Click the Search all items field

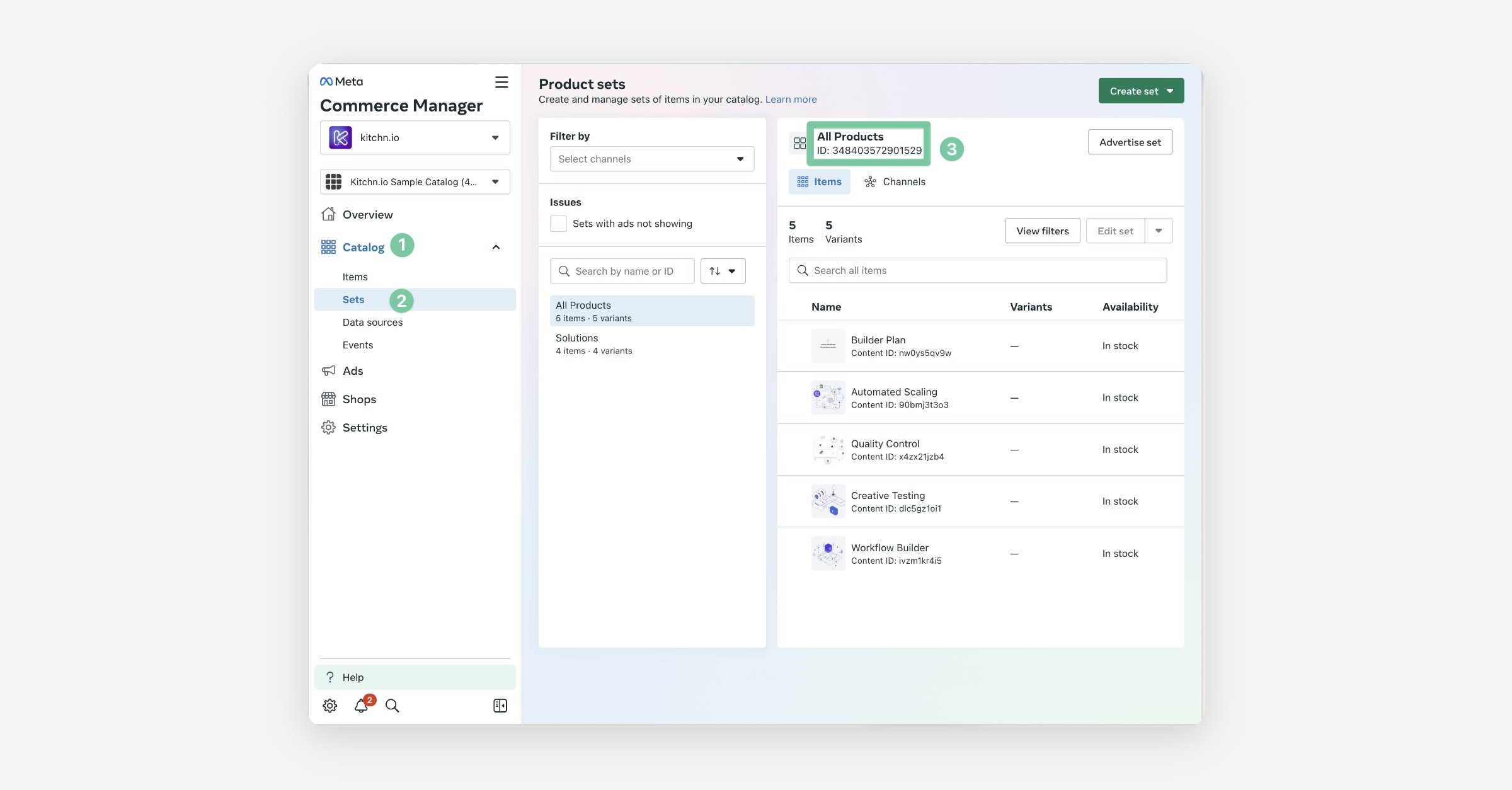977,270
